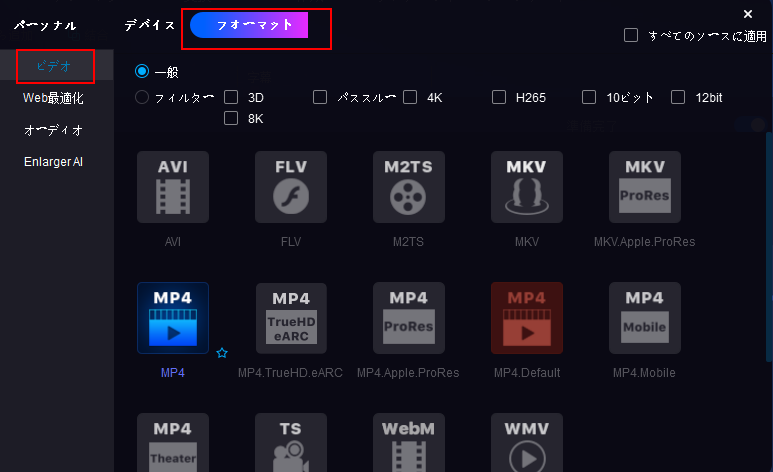Choose the MP4 Mobile format icon
This screenshot has height=472, width=773.
coord(645,318)
